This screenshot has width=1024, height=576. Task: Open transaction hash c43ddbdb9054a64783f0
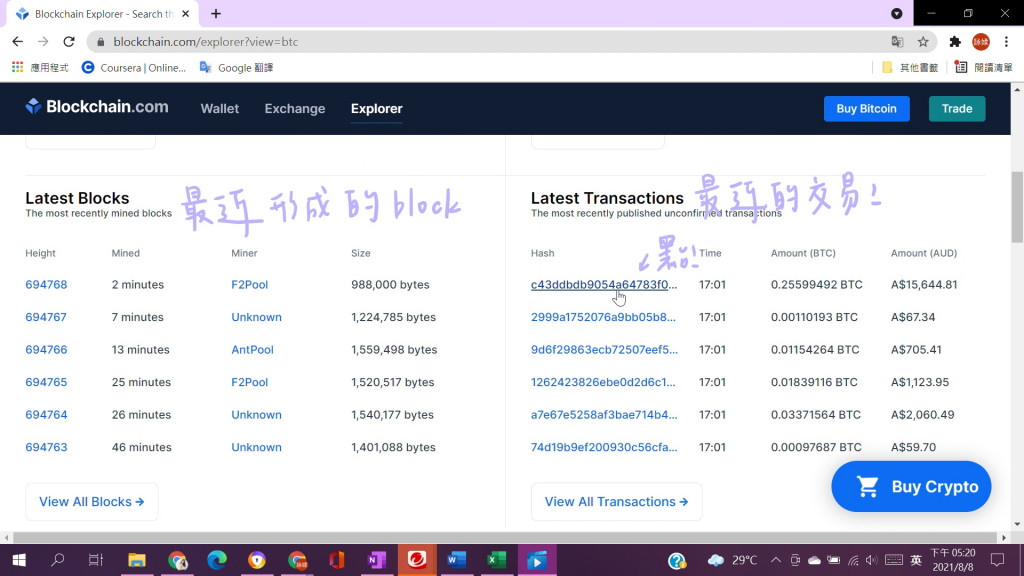(603, 285)
